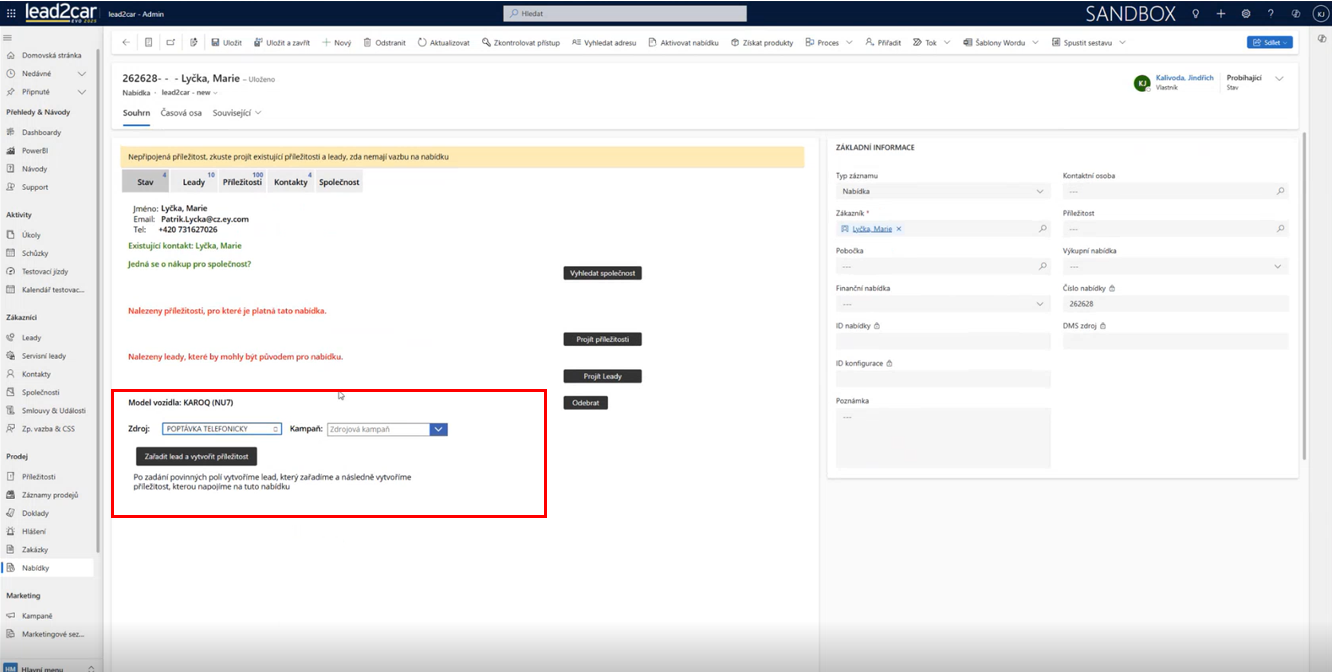Click the settings gear in top bar

1246,14
